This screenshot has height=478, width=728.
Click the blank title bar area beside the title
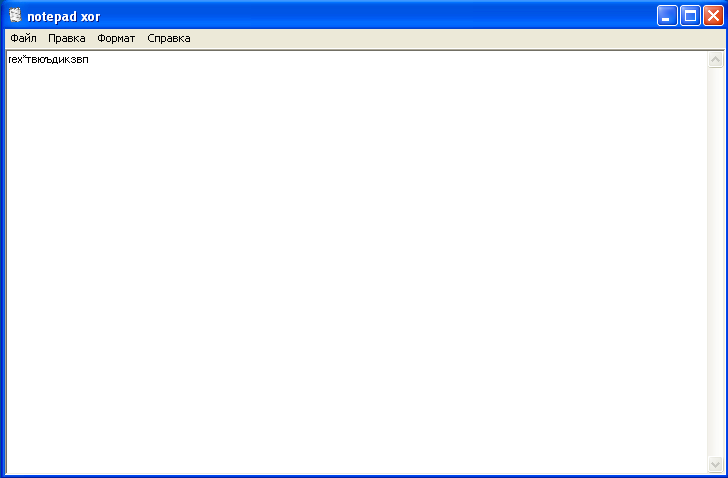[x=371, y=16]
